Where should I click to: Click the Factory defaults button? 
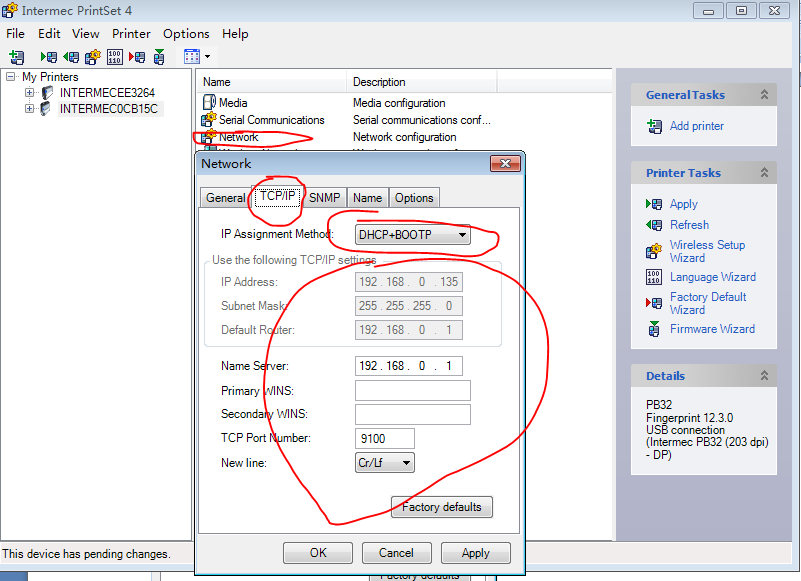click(441, 507)
